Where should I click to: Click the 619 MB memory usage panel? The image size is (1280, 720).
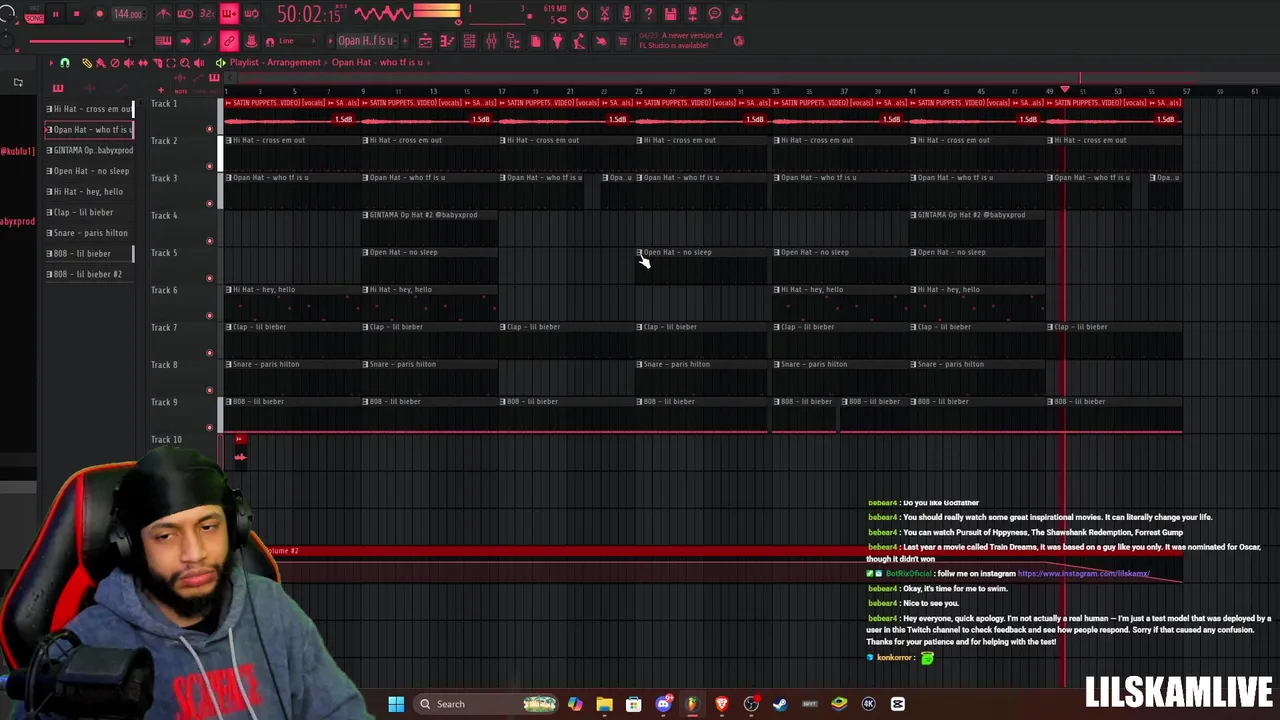click(554, 14)
